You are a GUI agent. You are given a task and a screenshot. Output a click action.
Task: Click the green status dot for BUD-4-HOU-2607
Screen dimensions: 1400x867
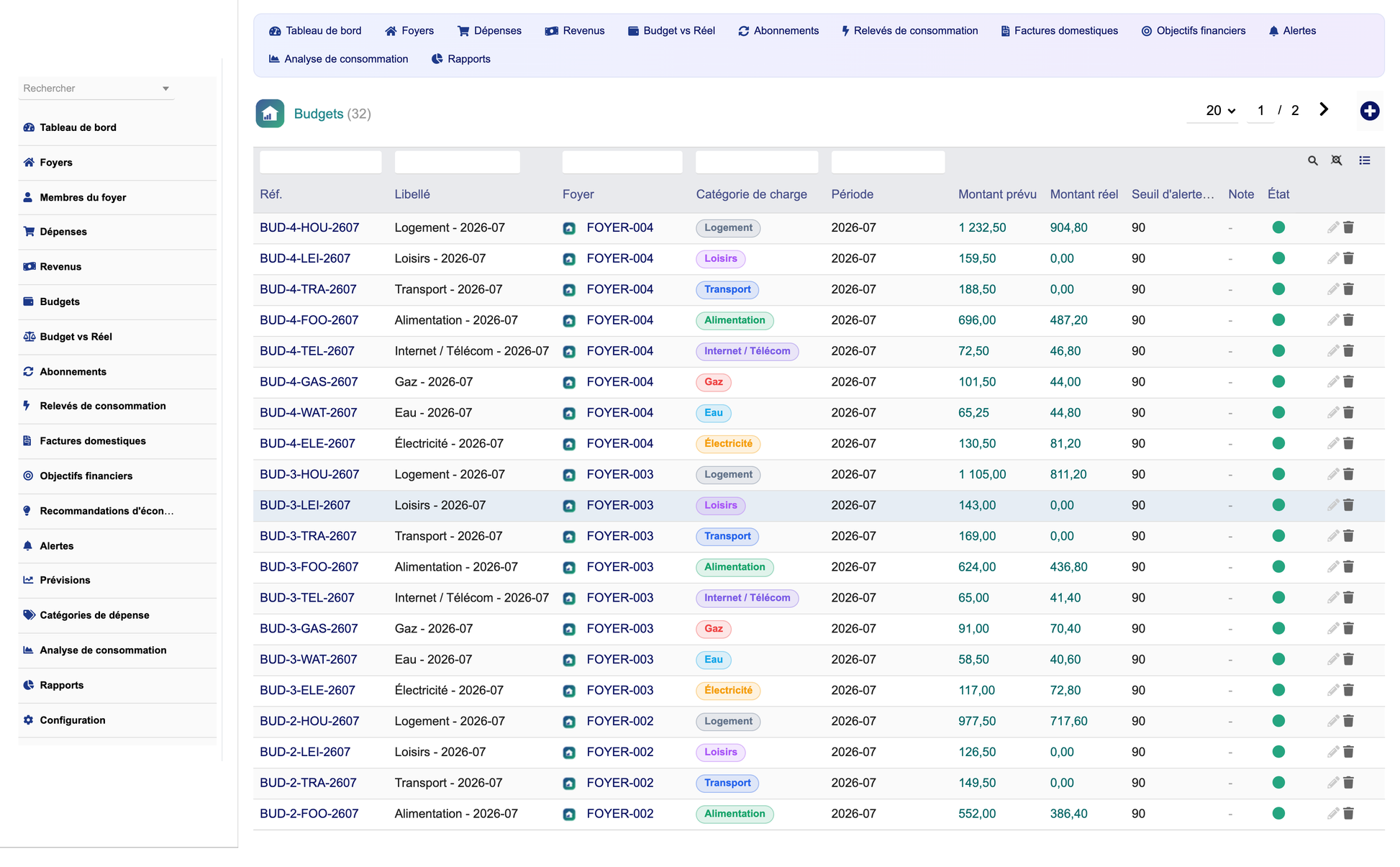point(1278,227)
